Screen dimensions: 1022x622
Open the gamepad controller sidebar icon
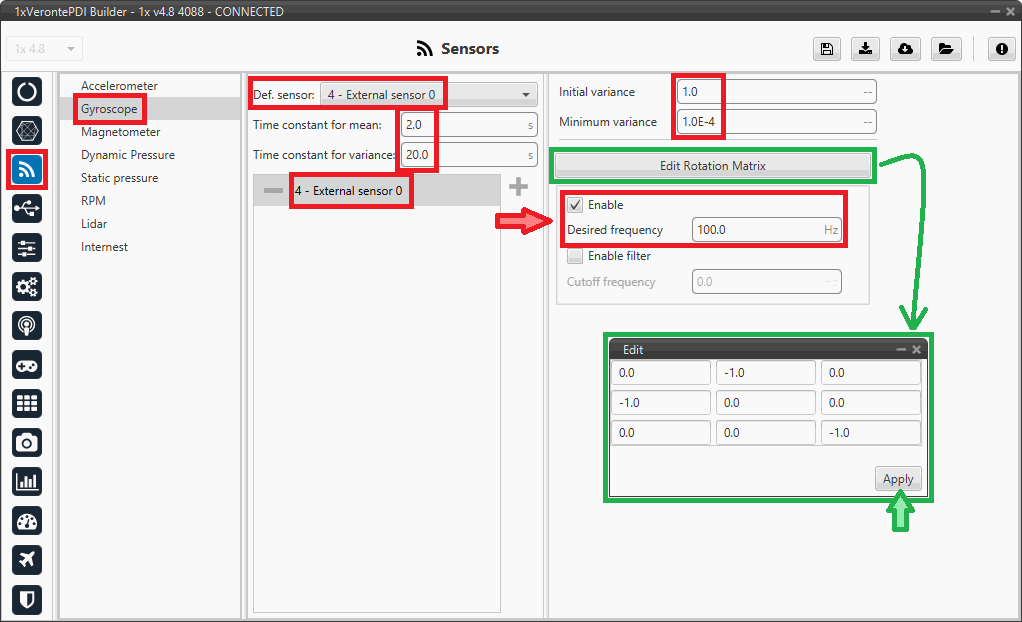pyautogui.click(x=27, y=364)
